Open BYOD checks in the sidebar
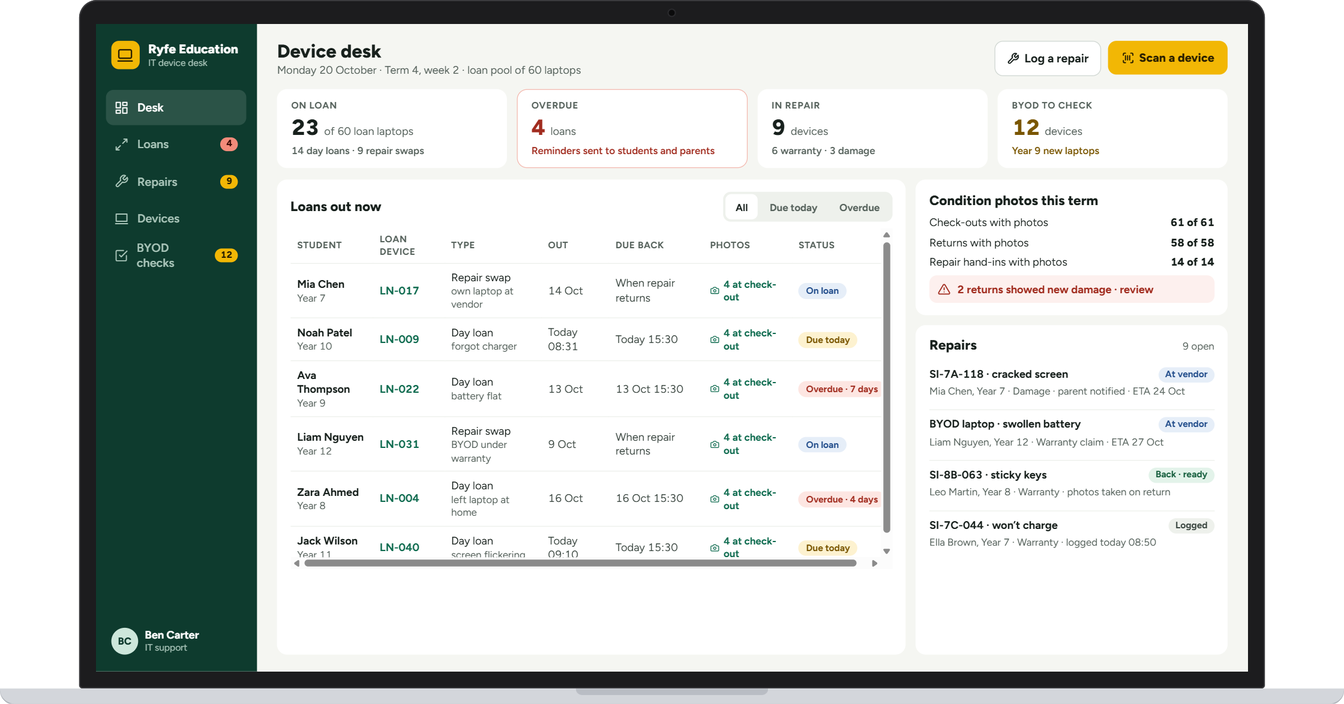1344x704 pixels. [x=176, y=255]
